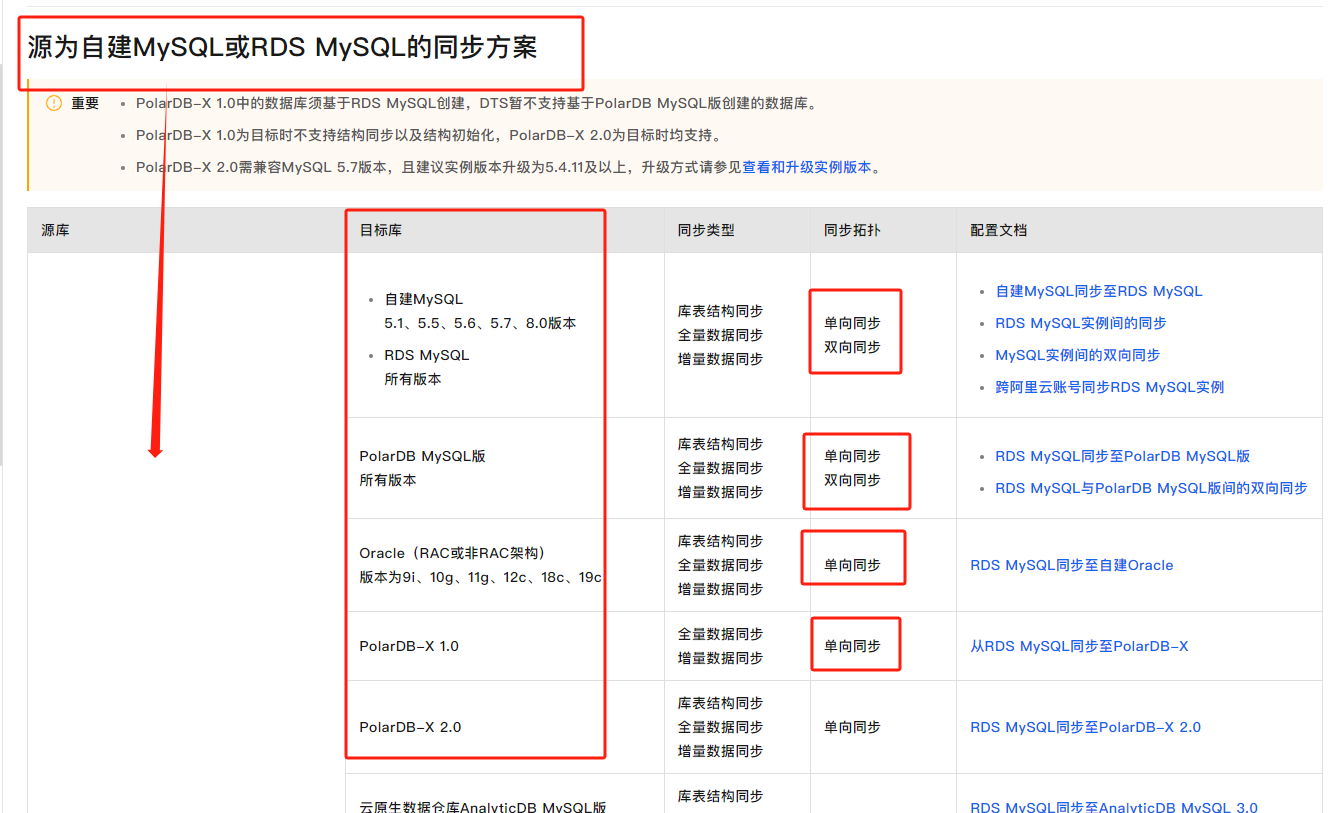This screenshot has height=813, width=1335.
Task: Click 单向同步 in Oracle row
Action: pyautogui.click(x=852, y=565)
